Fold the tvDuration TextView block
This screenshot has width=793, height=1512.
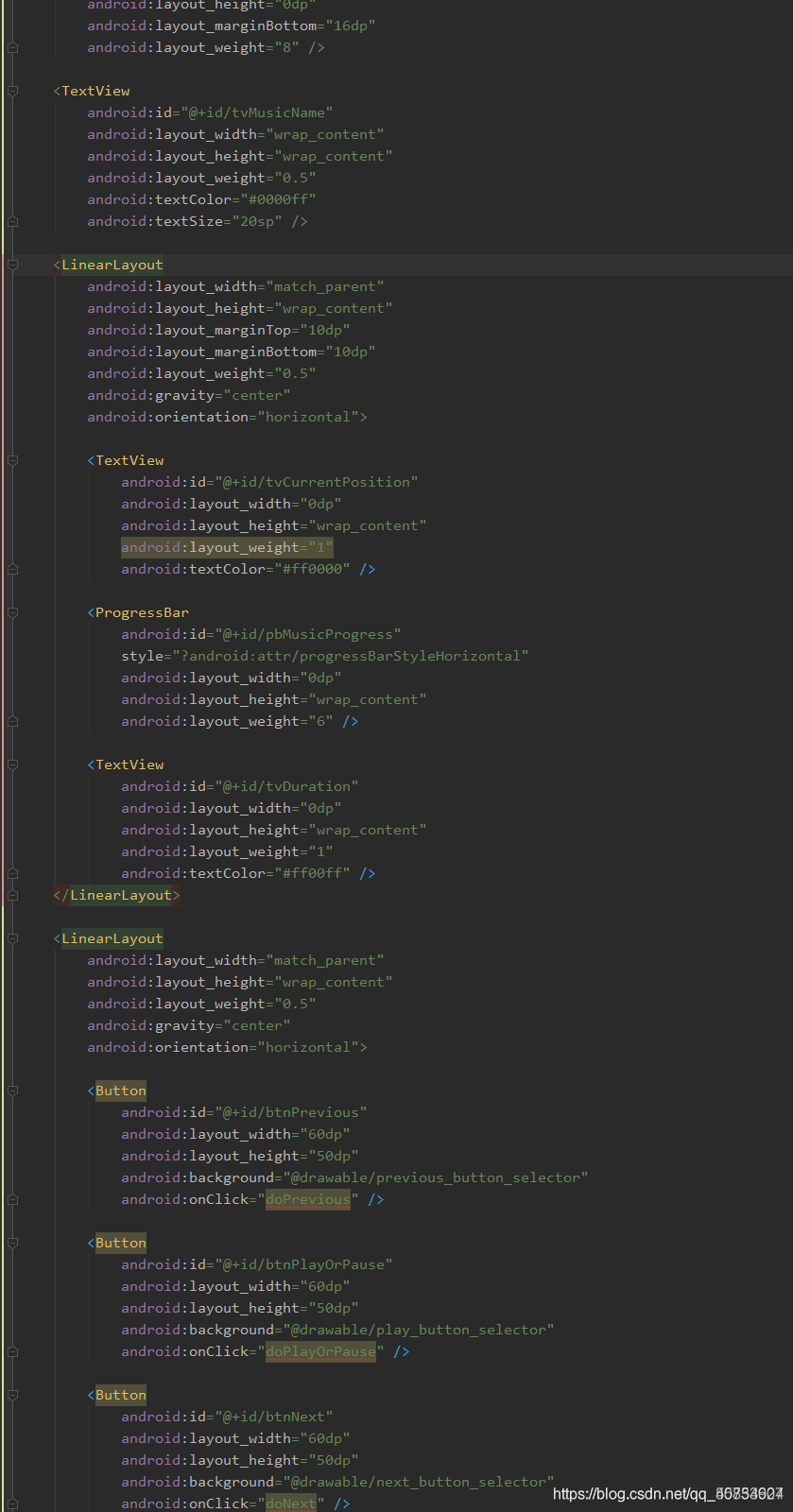12,765
